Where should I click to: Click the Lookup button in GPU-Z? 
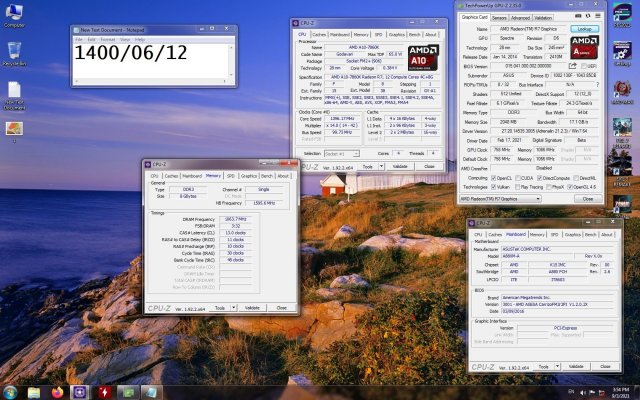585,28
